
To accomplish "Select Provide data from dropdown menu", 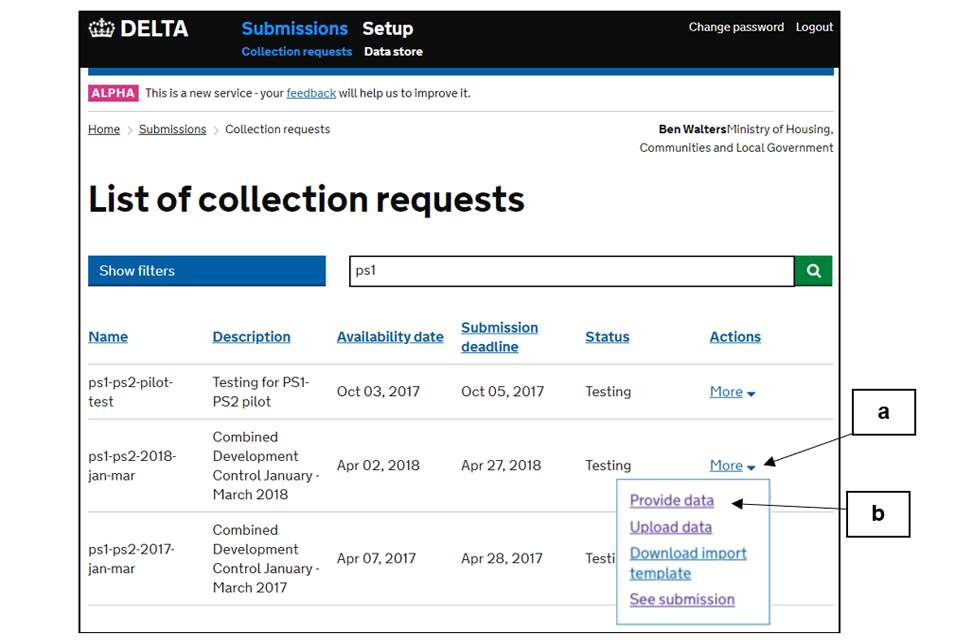I will coord(671,501).
